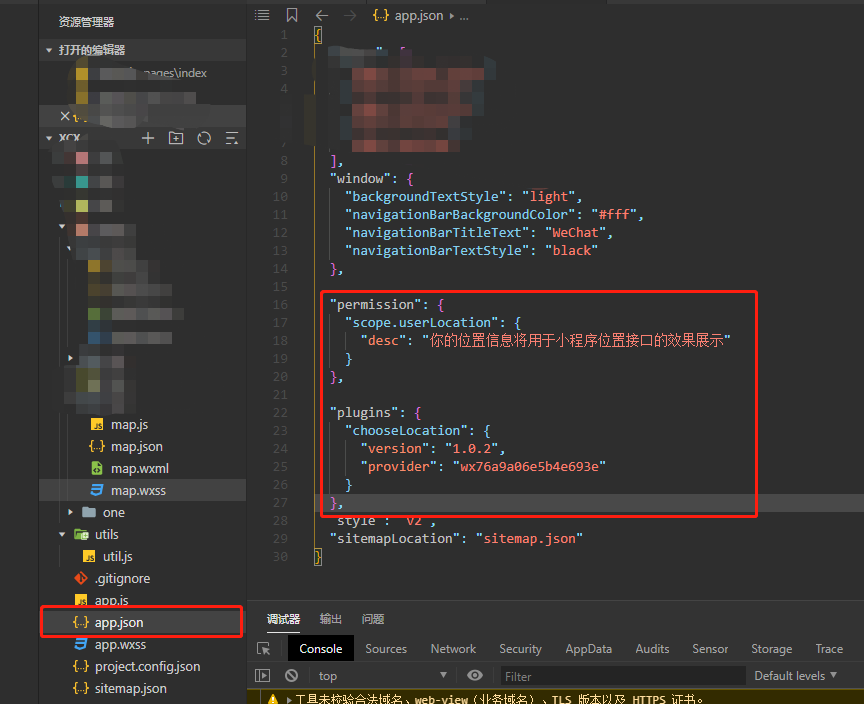The image size is (864, 704).
Task: Click the back navigation arrow above the editor
Action: (320, 15)
